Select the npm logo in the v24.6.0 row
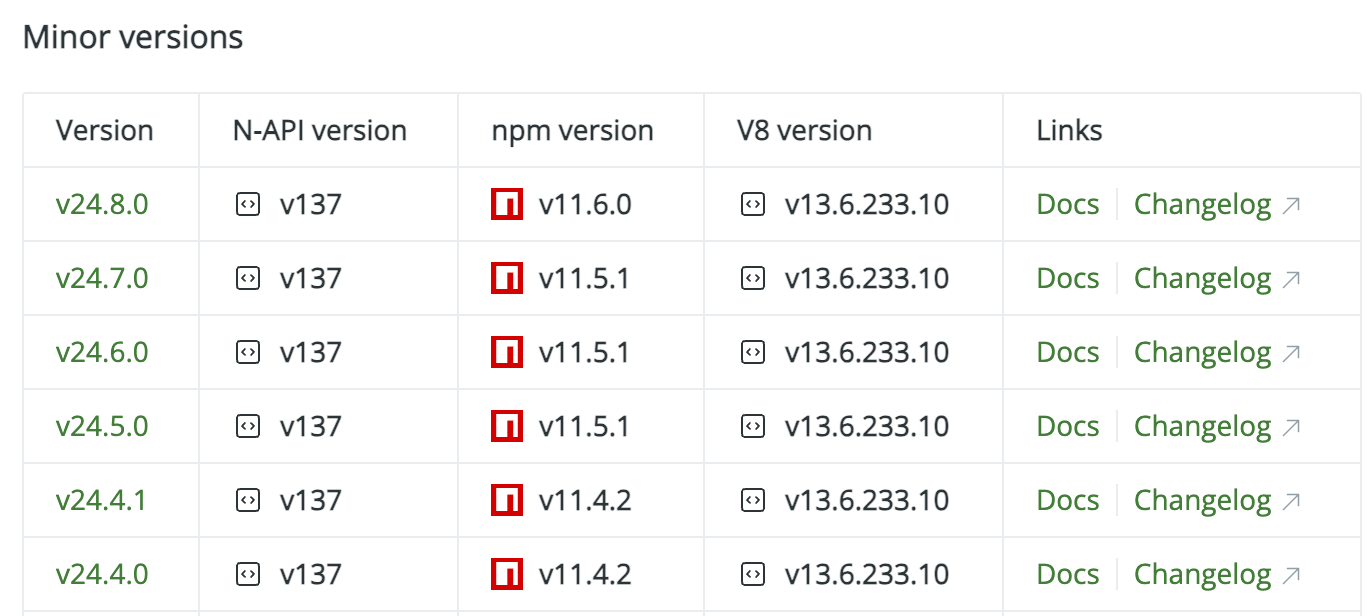The width and height of the screenshot is (1372, 616). [507, 351]
